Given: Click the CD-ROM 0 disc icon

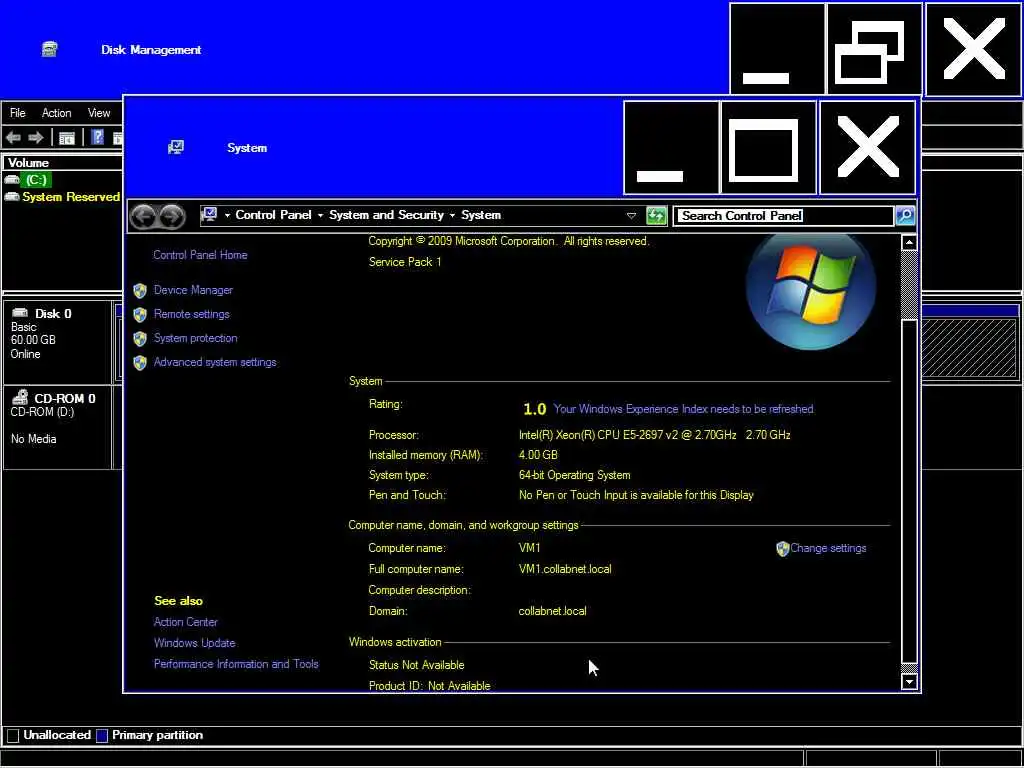Looking at the screenshot, I should pyautogui.click(x=20, y=397).
